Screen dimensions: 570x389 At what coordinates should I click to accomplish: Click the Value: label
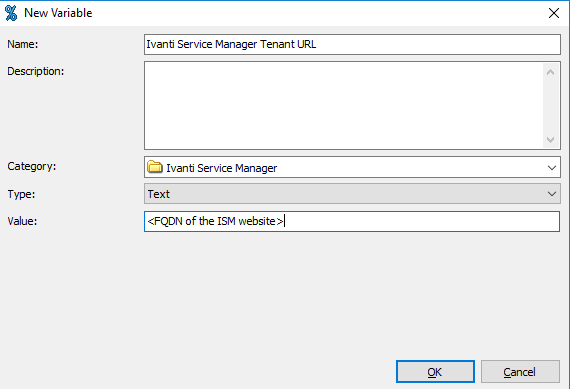click(x=22, y=221)
